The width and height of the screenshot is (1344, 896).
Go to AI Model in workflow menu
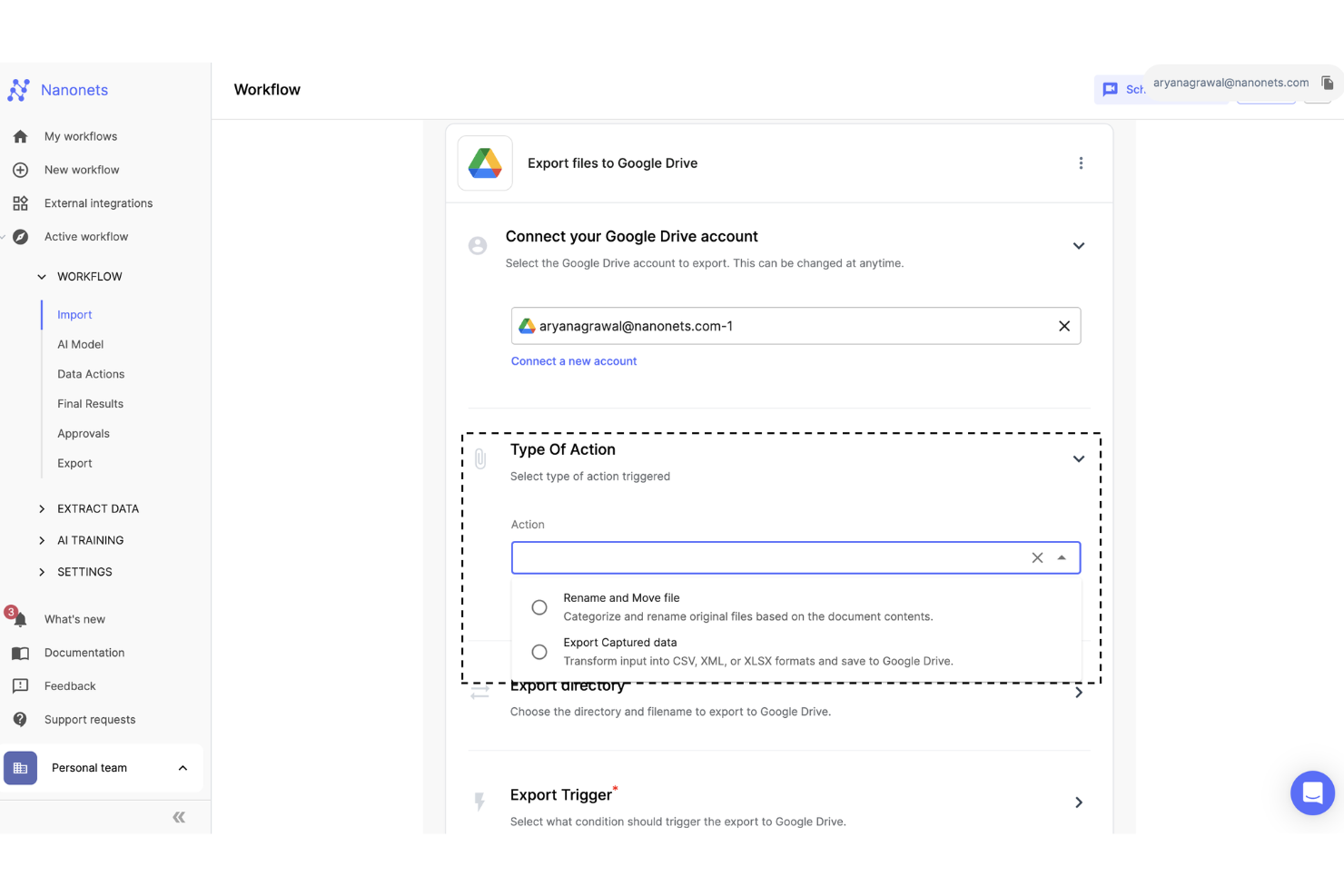tap(80, 344)
